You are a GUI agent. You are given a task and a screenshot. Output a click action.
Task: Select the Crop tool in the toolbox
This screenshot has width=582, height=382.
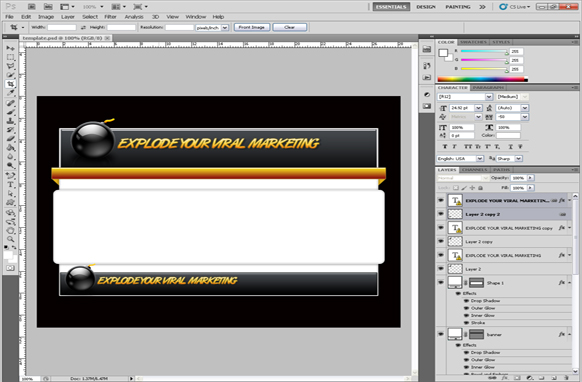(10, 84)
